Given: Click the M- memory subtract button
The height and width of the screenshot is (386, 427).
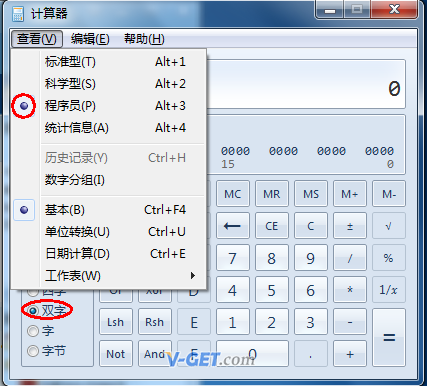Looking at the screenshot, I should coord(389,194).
